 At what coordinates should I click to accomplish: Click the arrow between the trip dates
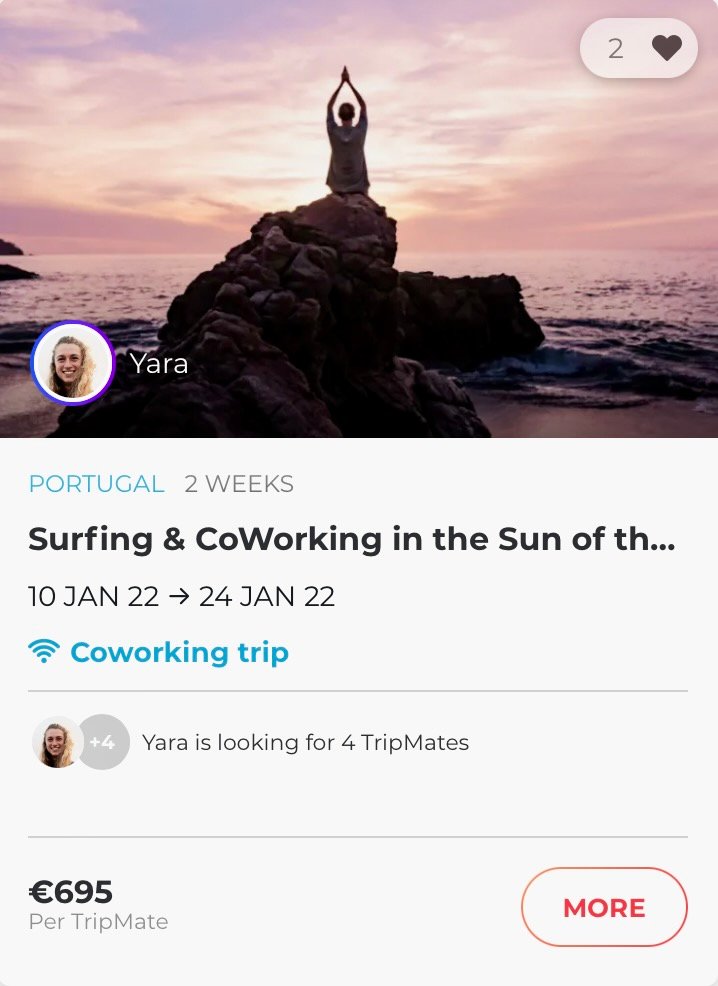179,597
